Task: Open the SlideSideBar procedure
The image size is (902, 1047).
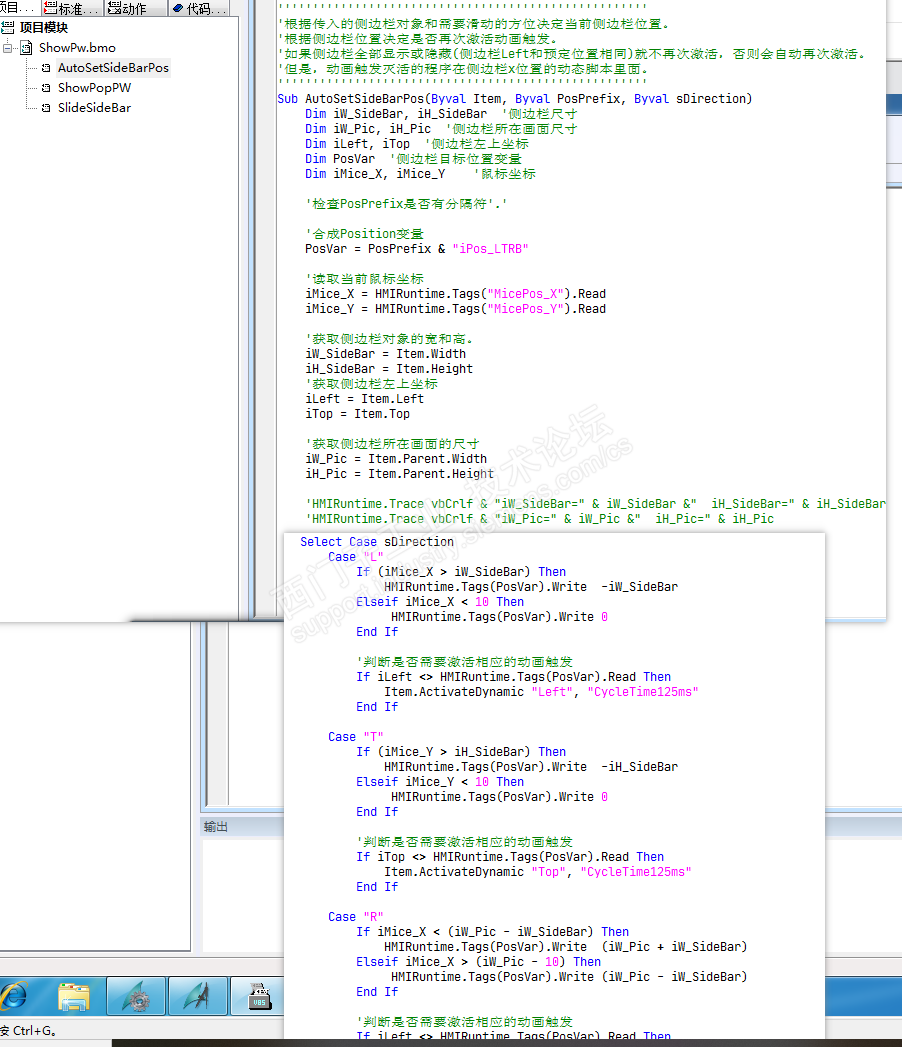Action: click(x=94, y=108)
